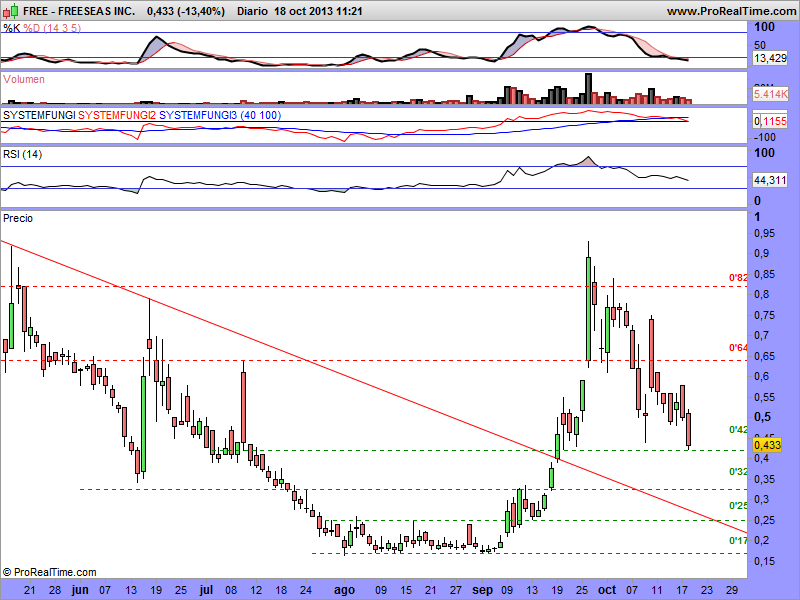Image resolution: width=800 pixels, height=600 pixels.
Task: Click the tallest black volume bar
Action: click(x=588, y=89)
